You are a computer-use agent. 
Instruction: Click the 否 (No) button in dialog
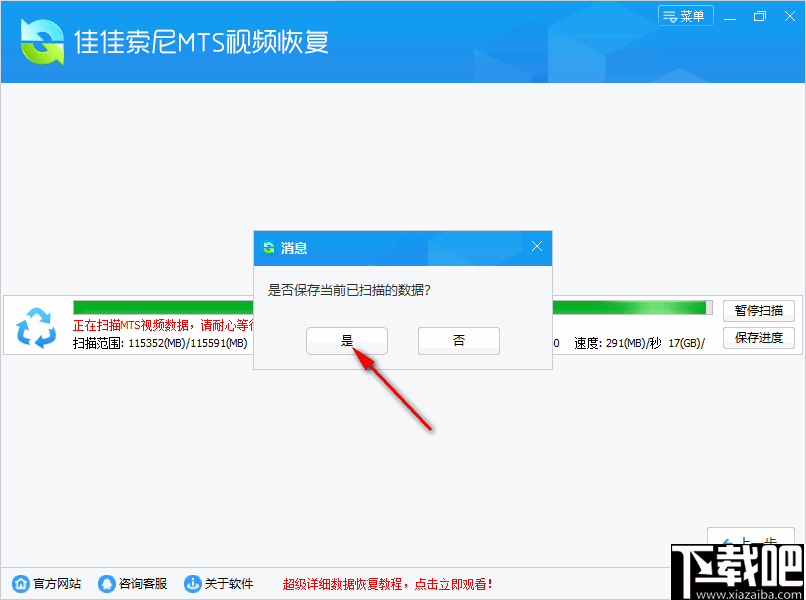click(x=459, y=340)
